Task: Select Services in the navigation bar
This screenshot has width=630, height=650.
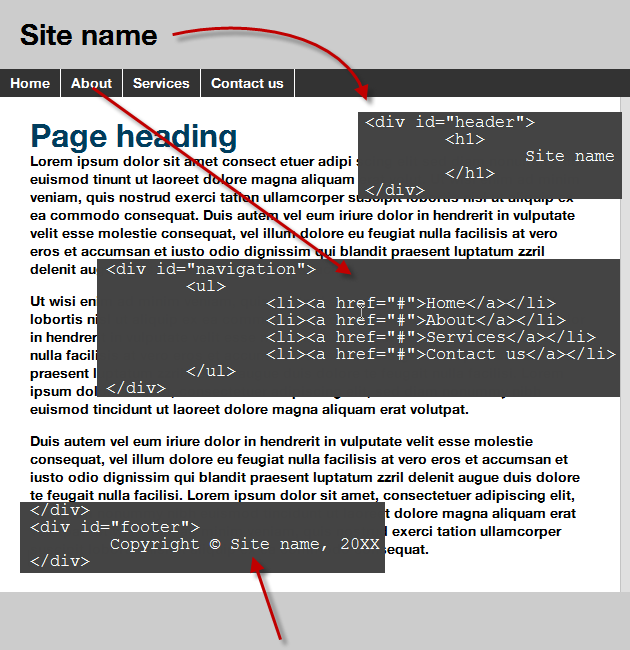Action: pos(161,84)
